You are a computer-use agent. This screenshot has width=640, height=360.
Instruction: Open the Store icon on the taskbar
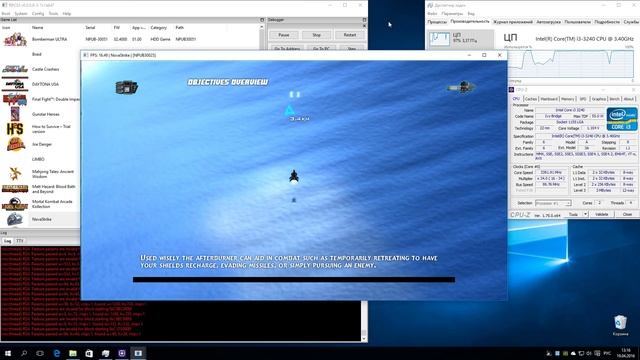(89, 353)
